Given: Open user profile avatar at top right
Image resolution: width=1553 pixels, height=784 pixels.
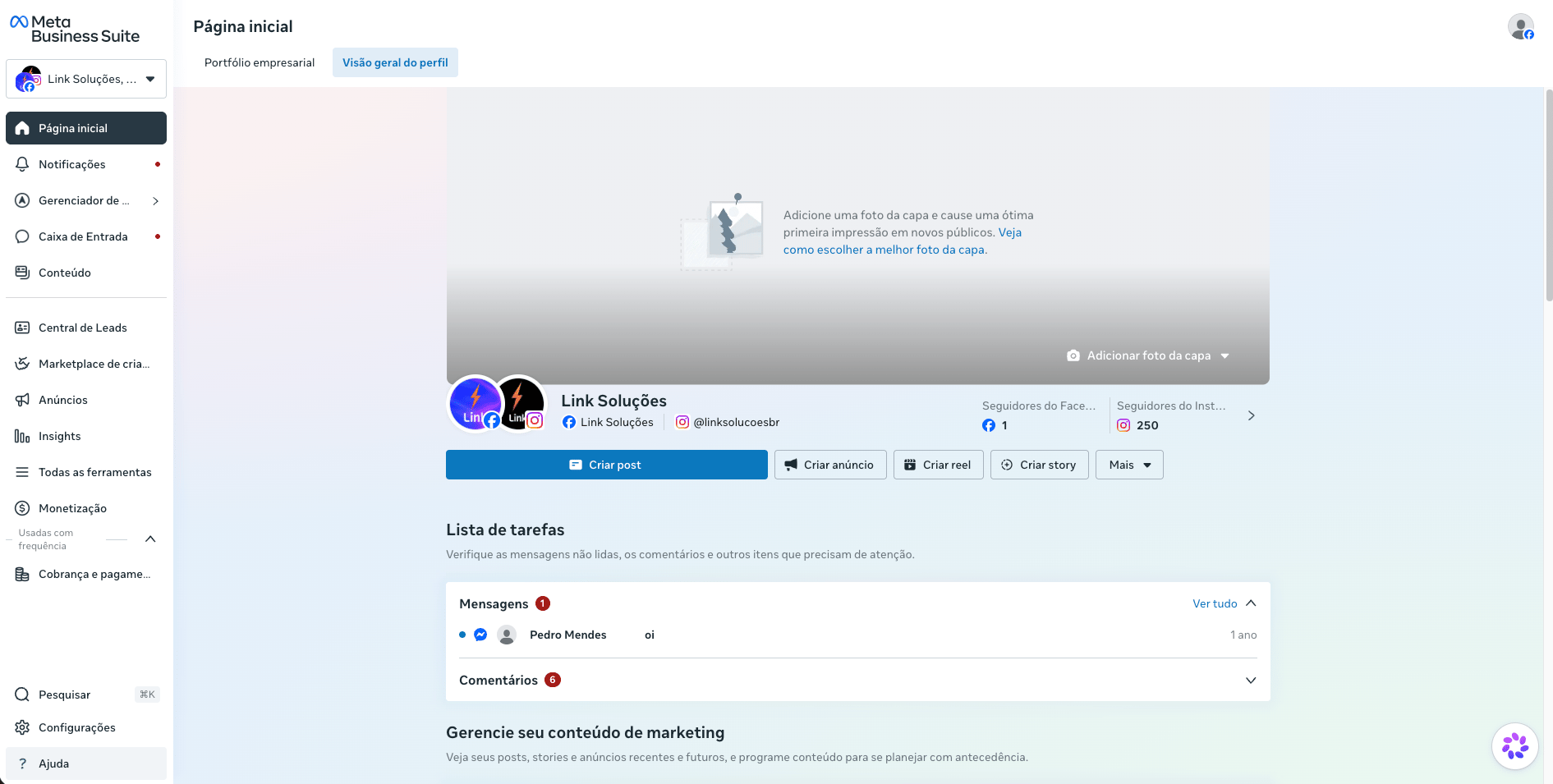Looking at the screenshot, I should pyautogui.click(x=1521, y=26).
